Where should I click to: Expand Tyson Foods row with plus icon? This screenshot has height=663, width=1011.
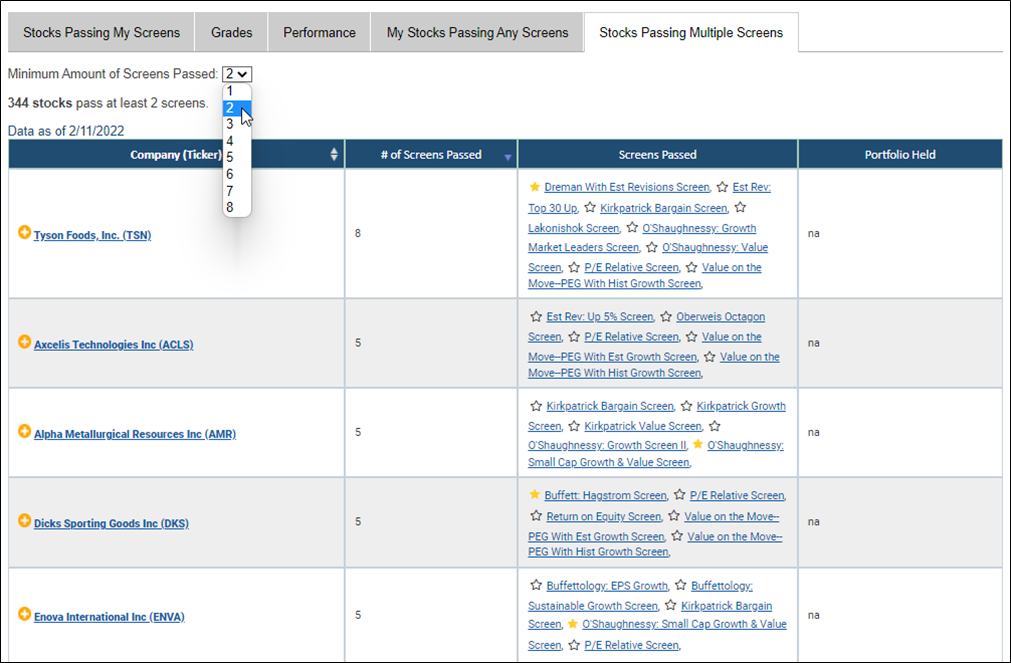point(25,233)
